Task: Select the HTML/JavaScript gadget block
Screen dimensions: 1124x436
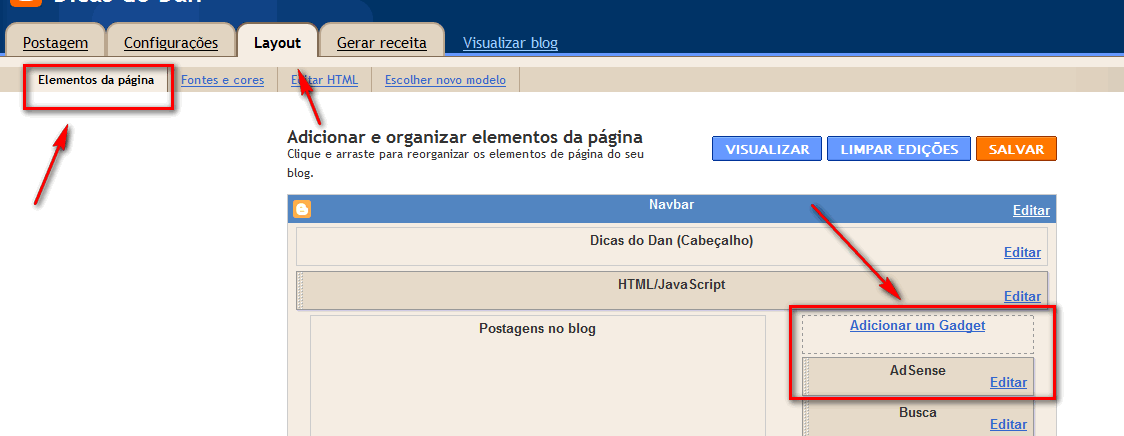Action: click(x=672, y=290)
